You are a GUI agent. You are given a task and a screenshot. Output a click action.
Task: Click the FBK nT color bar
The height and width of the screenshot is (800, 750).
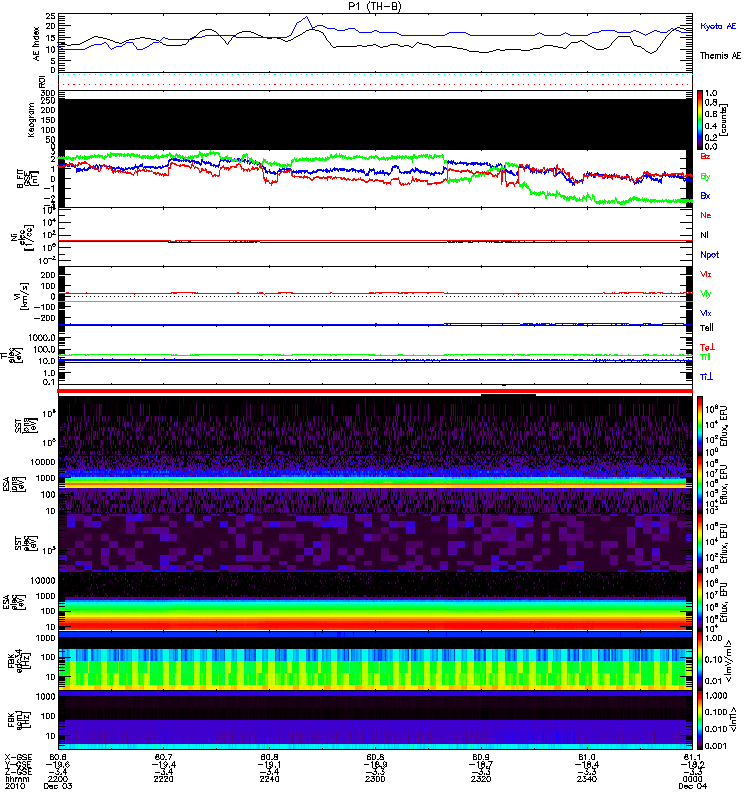click(700, 720)
